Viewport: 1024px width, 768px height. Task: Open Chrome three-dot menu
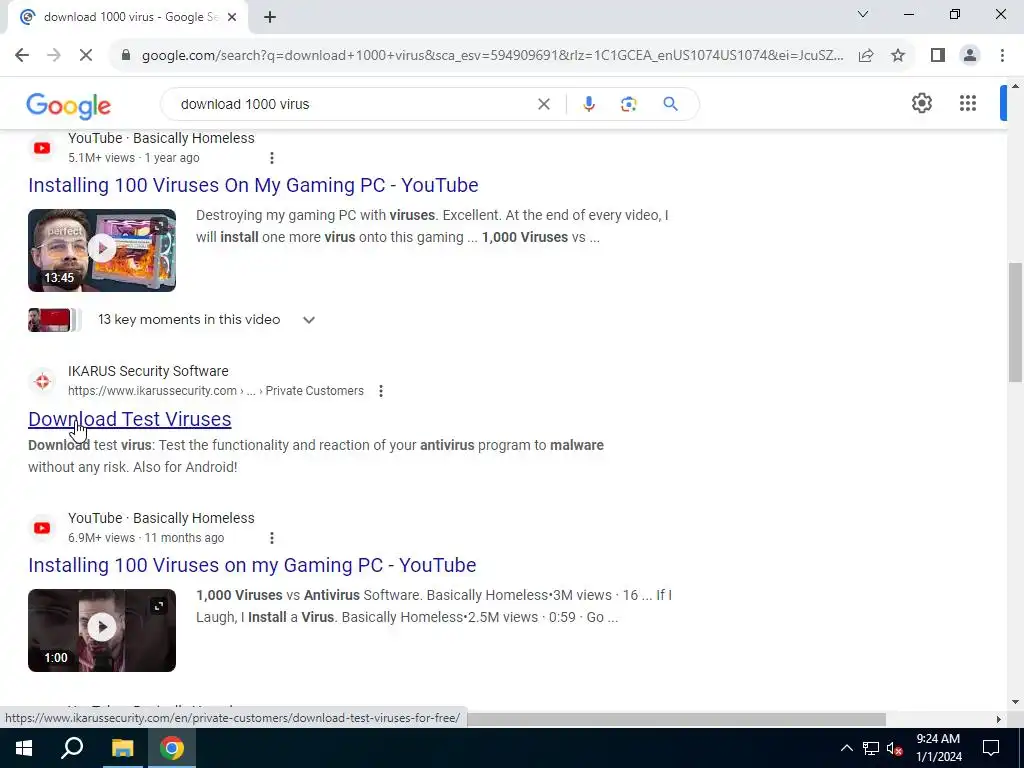click(x=1002, y=56)
